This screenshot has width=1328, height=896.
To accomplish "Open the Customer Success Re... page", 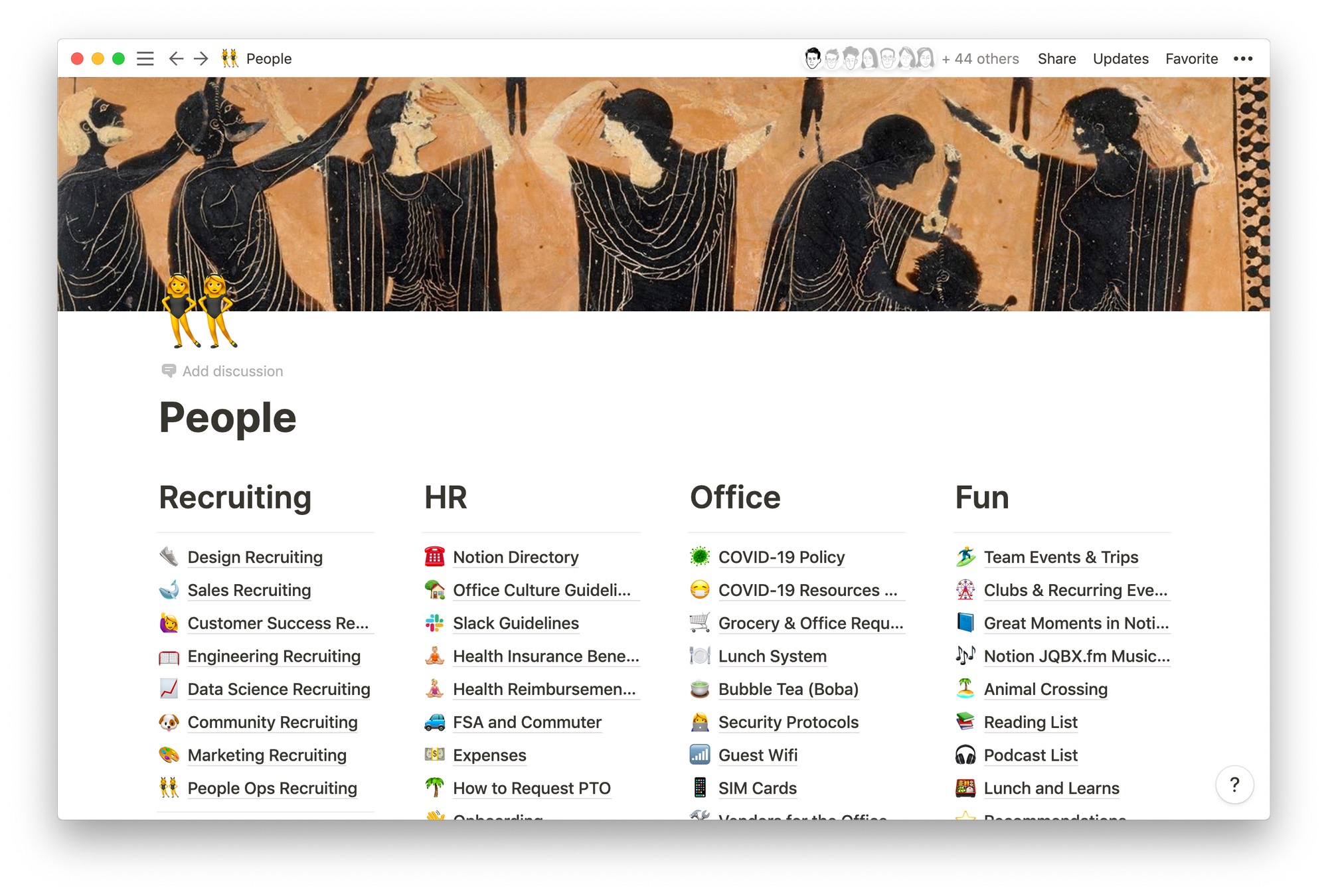I will point(278,623).
